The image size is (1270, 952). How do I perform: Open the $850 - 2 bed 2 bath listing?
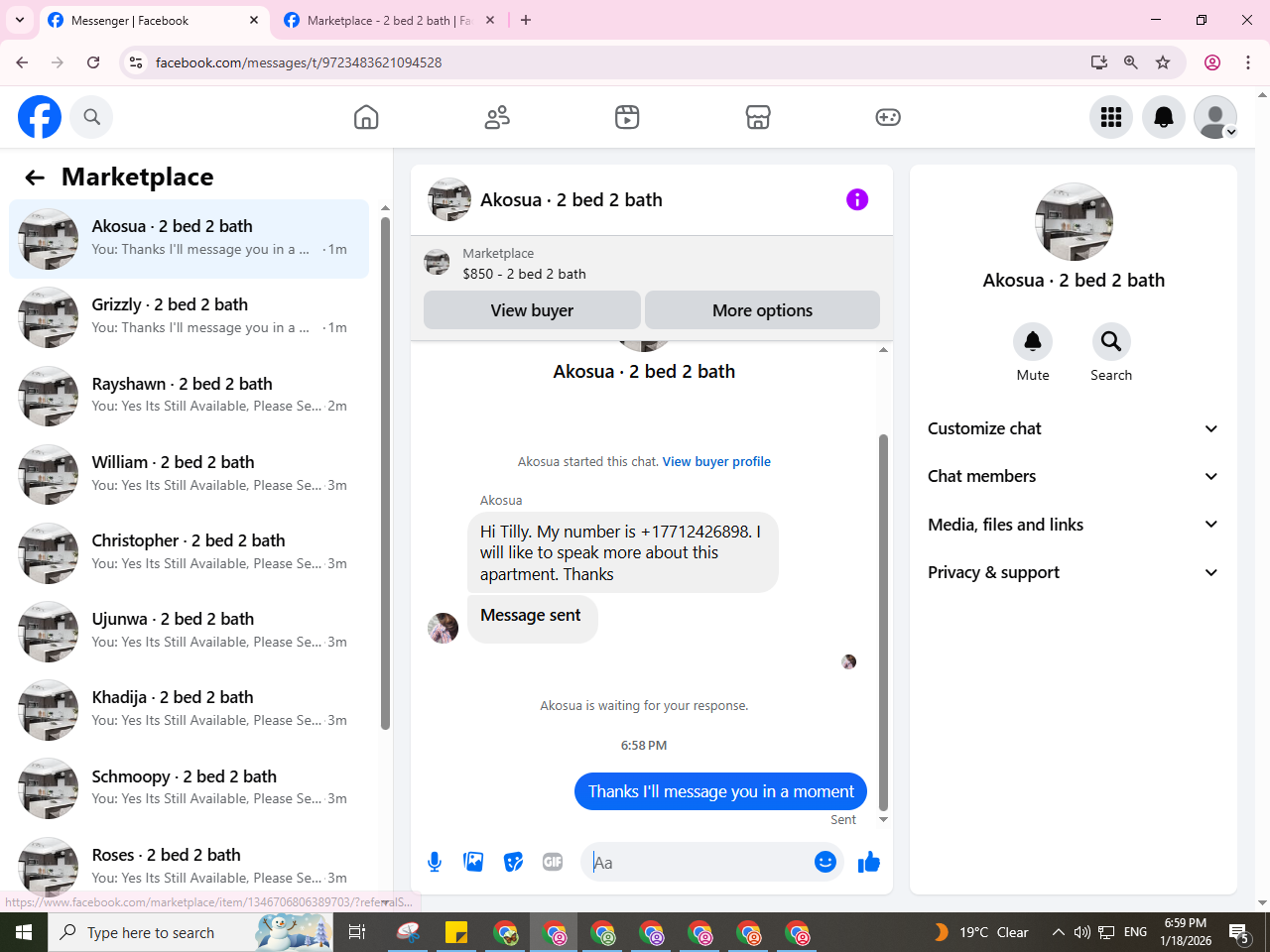524,274
